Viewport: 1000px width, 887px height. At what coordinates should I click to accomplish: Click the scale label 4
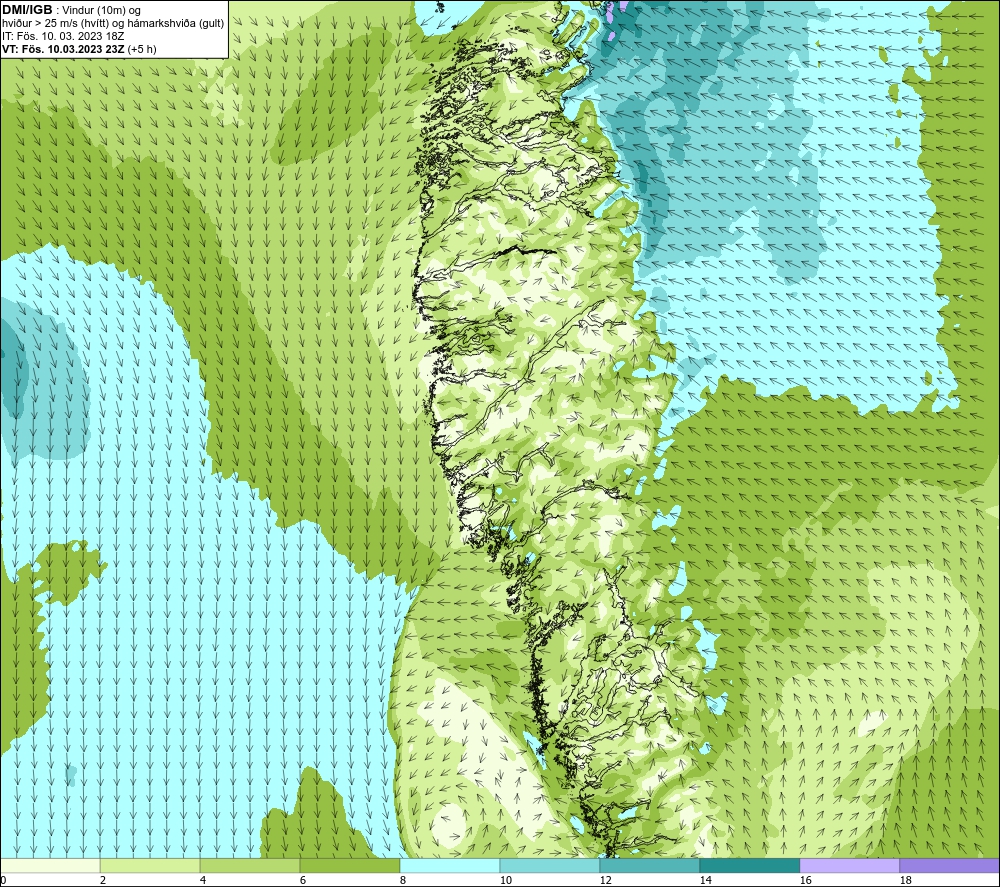point(203,881)
